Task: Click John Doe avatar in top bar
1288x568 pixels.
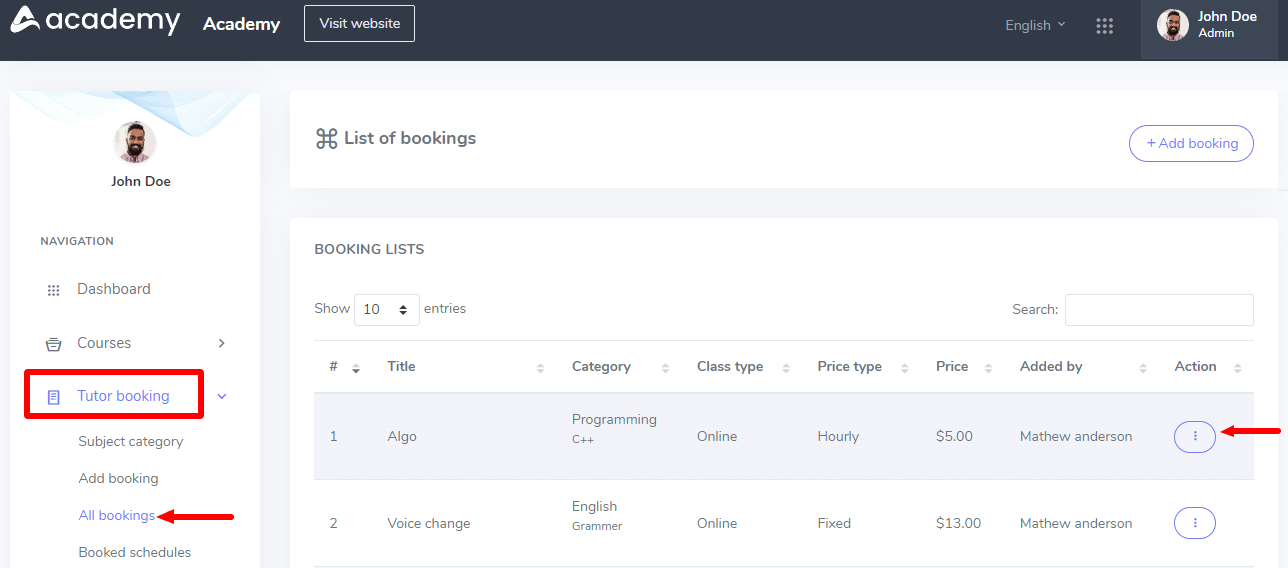Action: (x=1172, y=25)
